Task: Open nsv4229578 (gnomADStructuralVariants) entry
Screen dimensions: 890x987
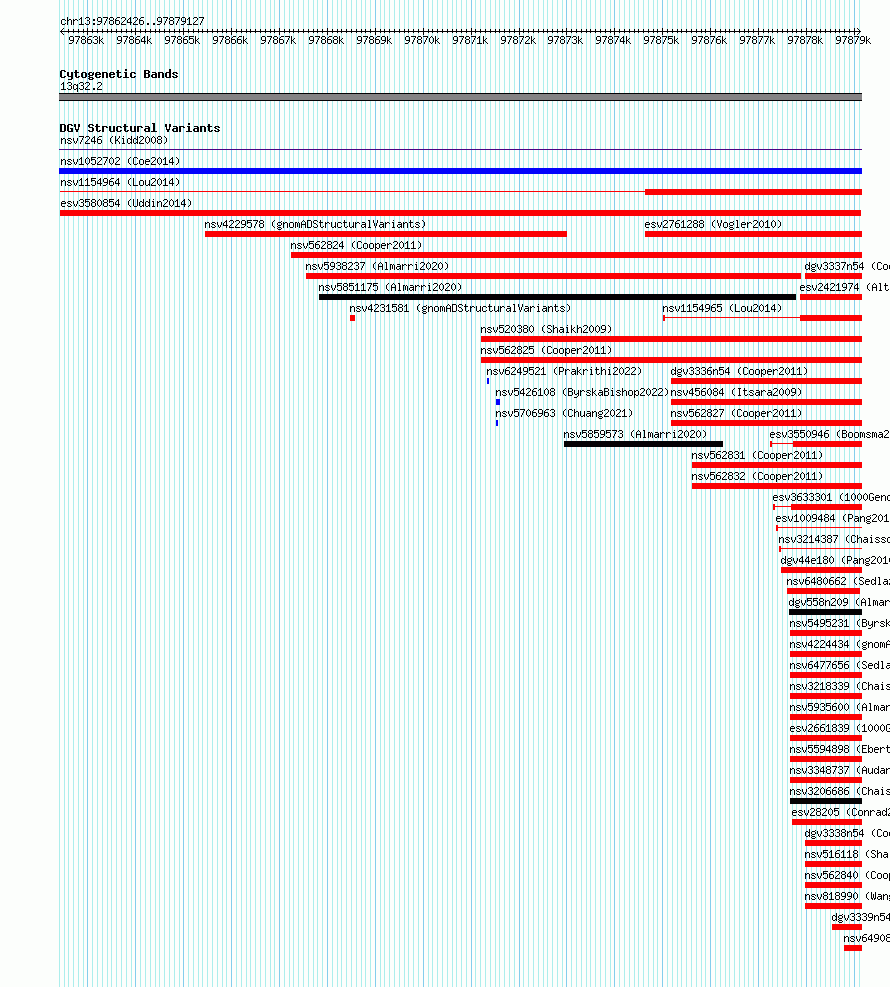Action: [x=315, y=224]
